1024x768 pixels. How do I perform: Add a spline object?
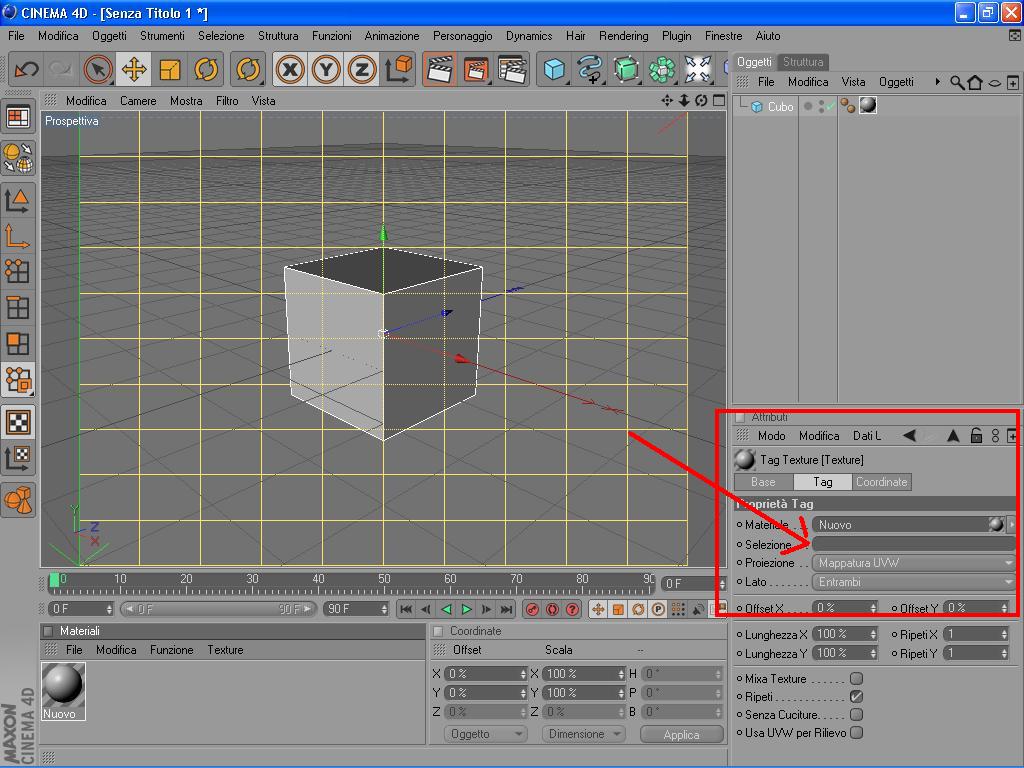point(590,69)
